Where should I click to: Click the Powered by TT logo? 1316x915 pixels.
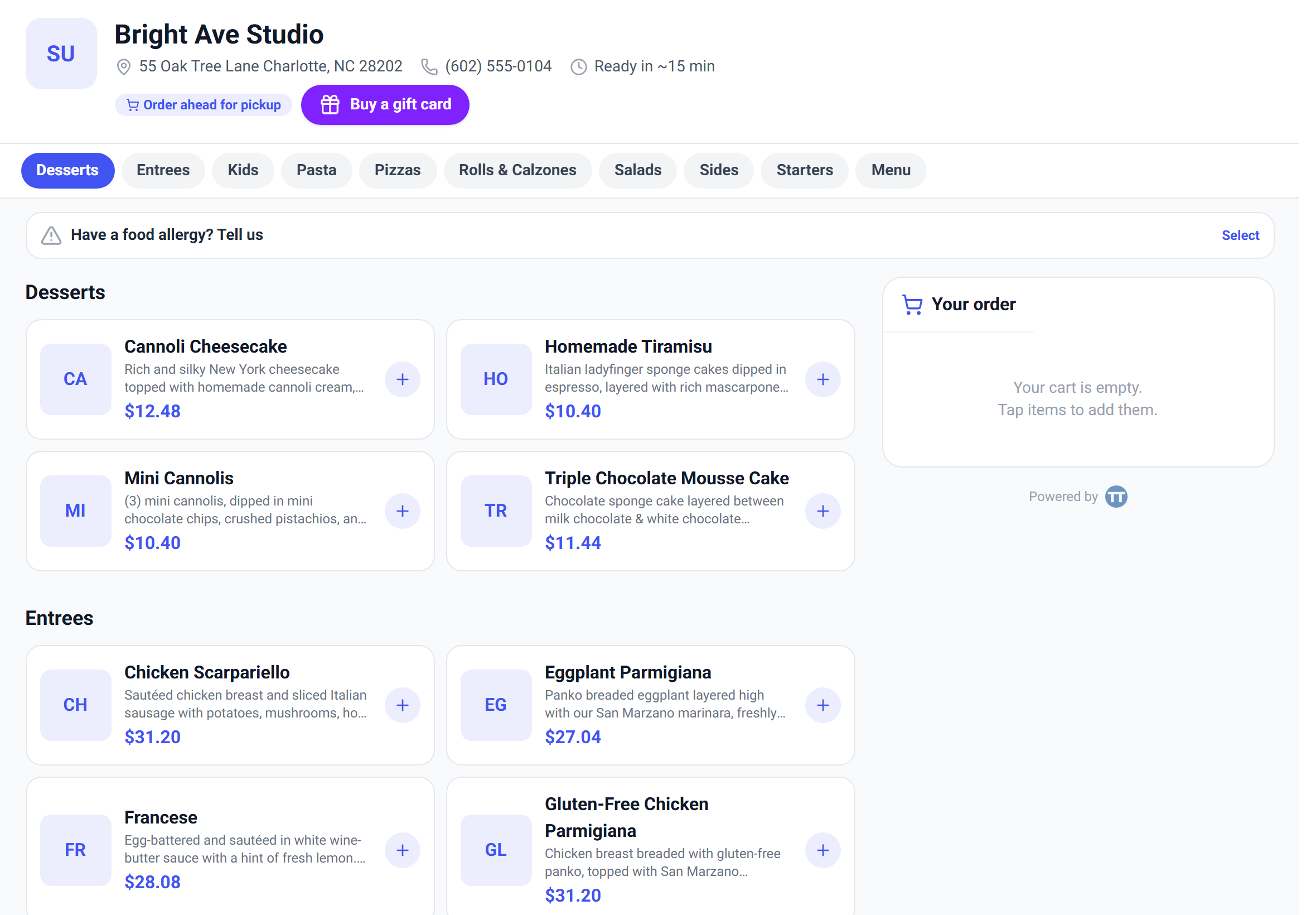point(1115,497)
